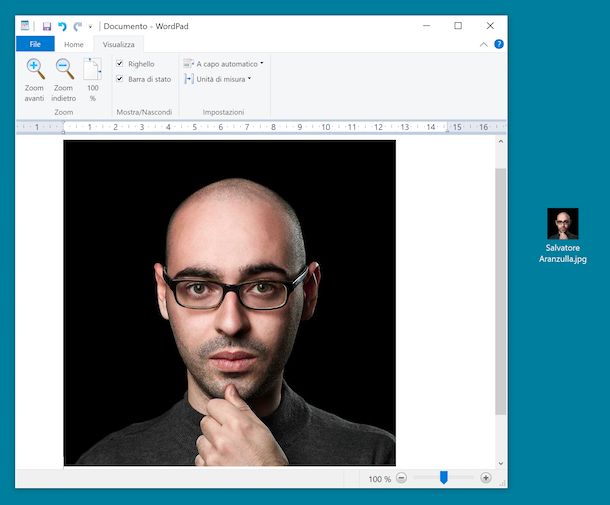Image resolution: width=610 pixels, height=505 pixels.
Task: Click the Redo arrow icon
Action: coord(77,26)
